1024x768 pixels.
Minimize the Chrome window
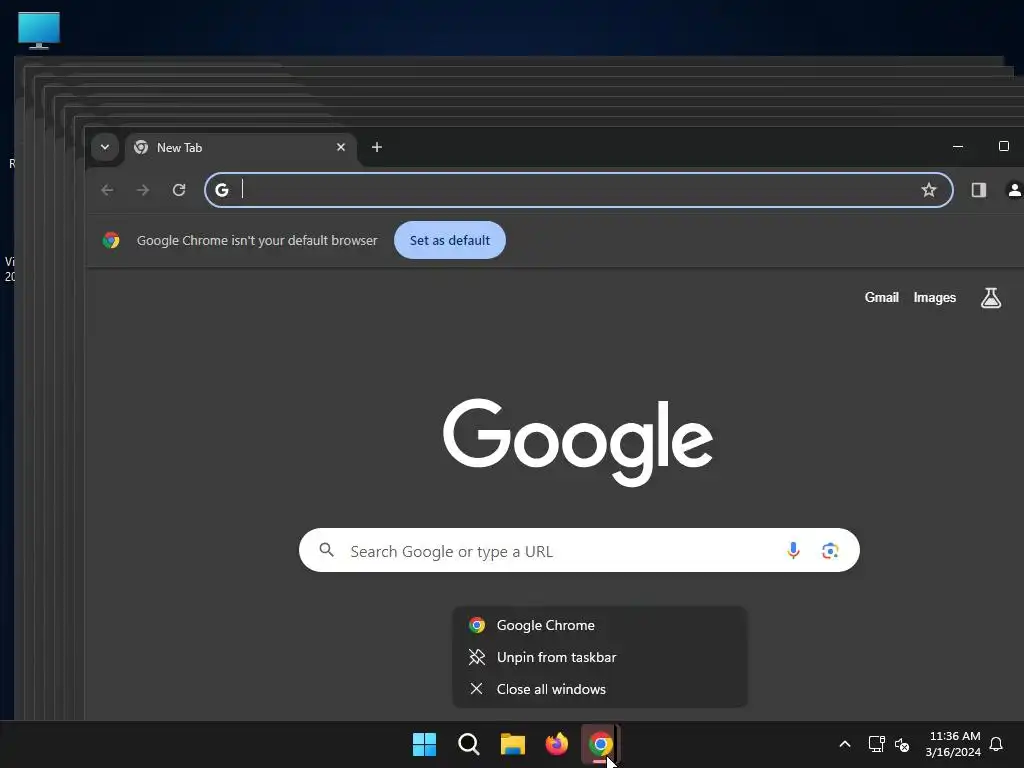click(x=958, y=146)
